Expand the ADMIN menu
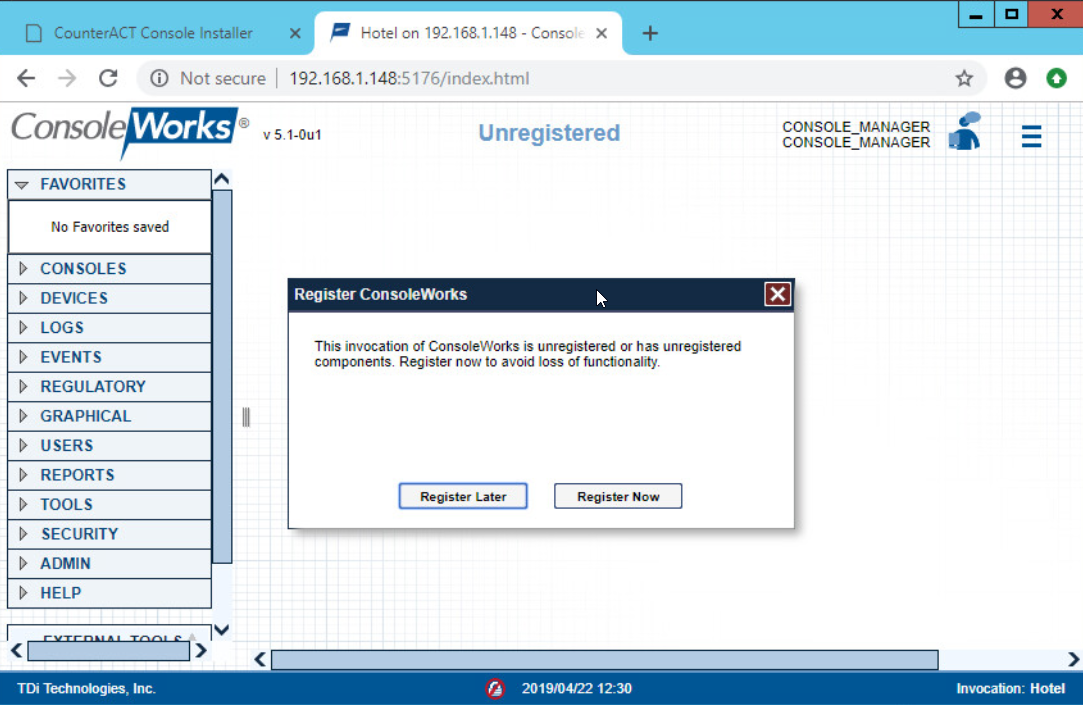This screenshot has height=705, width=1083. tap(109, 563)
